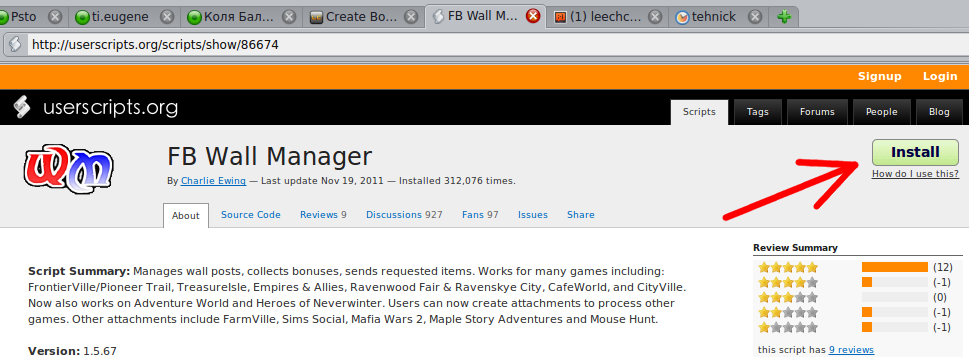
Task: Open the userscripts.org home text logo
Action: 110,108
